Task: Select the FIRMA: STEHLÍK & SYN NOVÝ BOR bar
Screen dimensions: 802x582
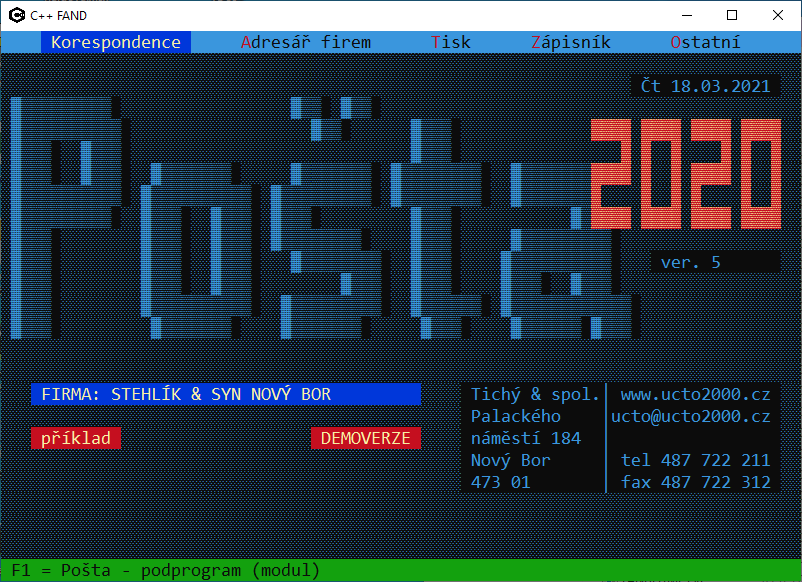Action: pyautogui.click(x=226, y=394)
